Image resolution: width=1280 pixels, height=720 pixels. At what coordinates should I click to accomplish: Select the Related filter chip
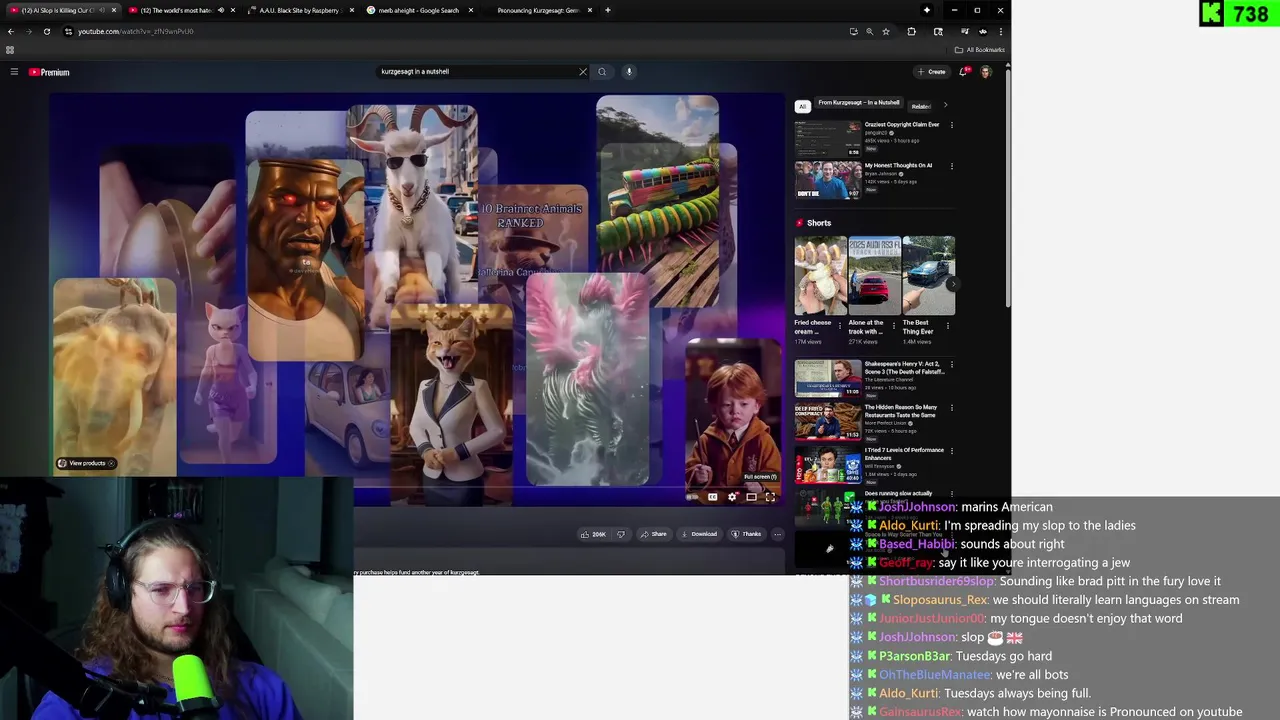coord(921,106)
